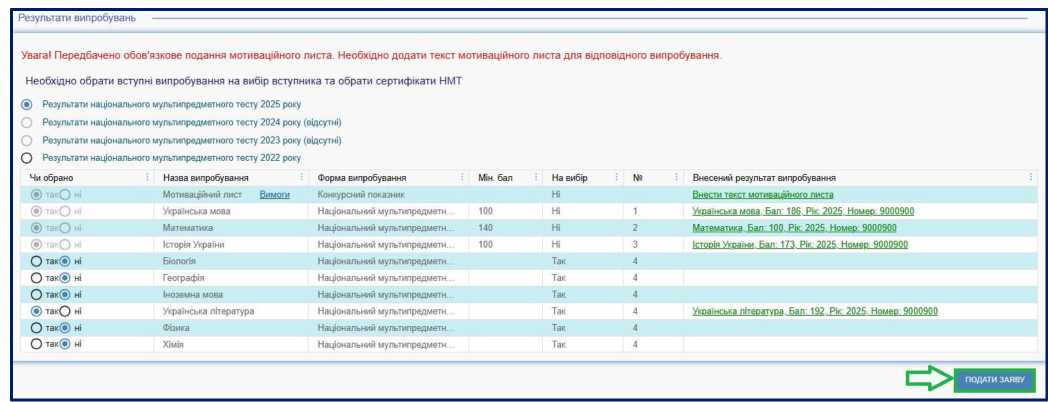Select the 2025 national multi-subject test results

(x=27, y=104)
